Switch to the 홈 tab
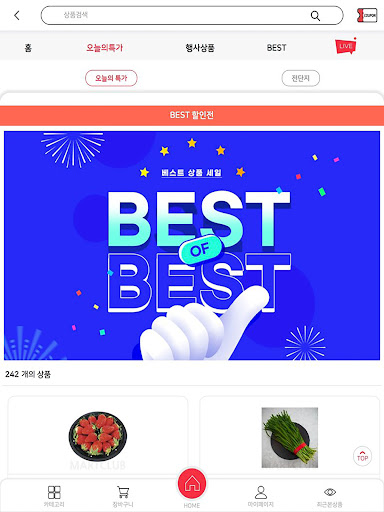Viewport: 384px width, 512px height. click(x=28, y=48)
